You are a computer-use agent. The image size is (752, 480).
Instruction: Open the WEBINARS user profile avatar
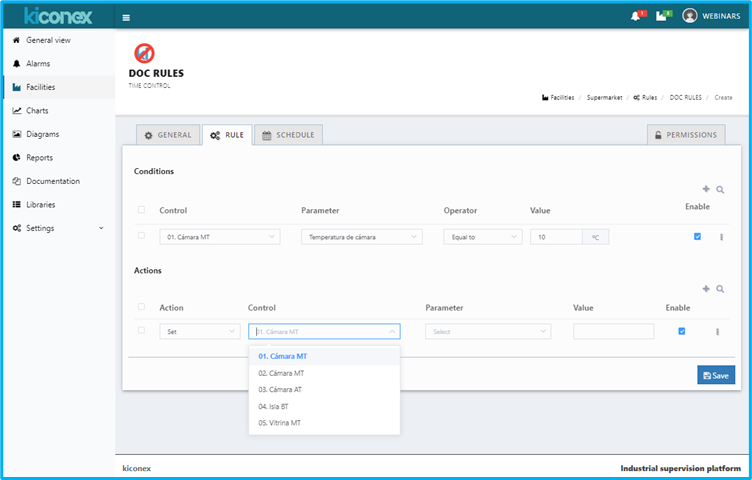tap(690, 16)
